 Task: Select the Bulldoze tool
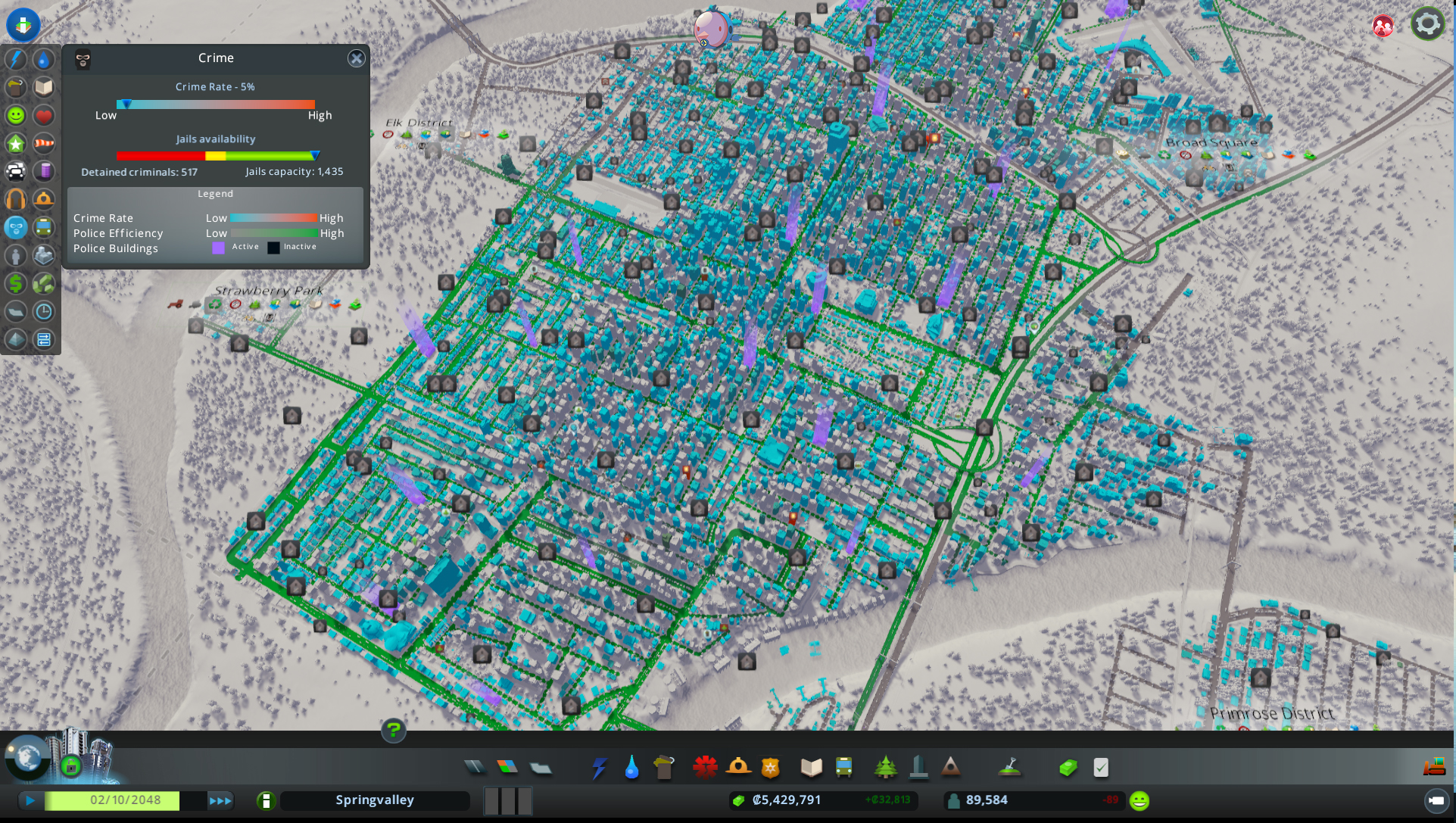(x=1434, y=768)
